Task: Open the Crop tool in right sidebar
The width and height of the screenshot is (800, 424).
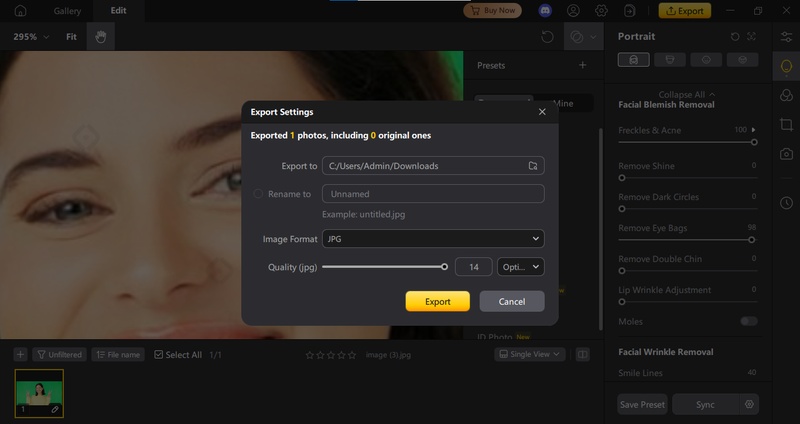Action: tap(786, 125)
